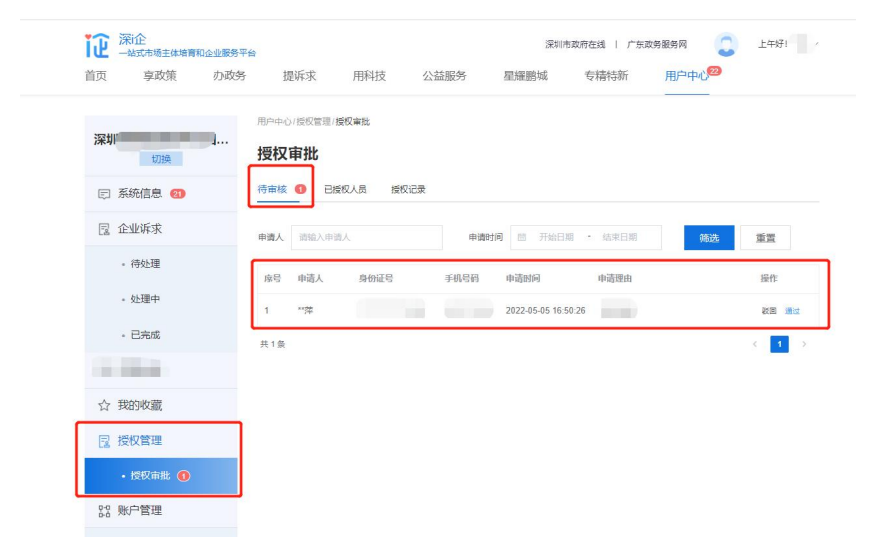Viewport: 873px width, 560px height.
Task: Click the 申请人 input field
Action: [367, 237]
